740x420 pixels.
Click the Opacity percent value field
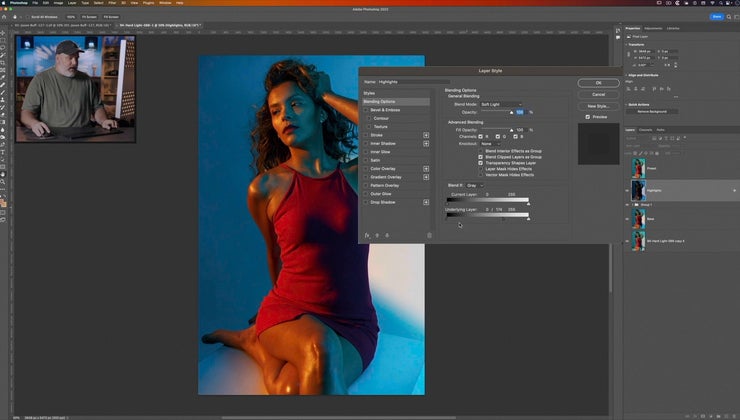(520, 112)
